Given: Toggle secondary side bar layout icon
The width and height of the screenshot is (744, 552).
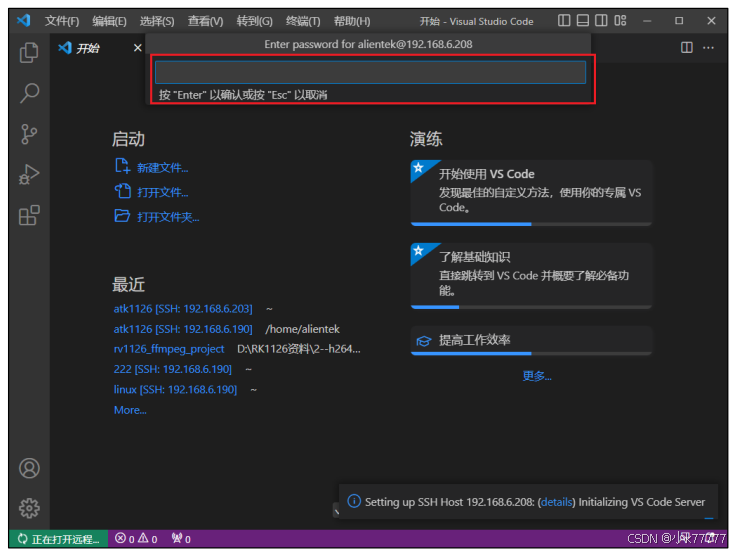Looking at the screenshot, I should [x=601, y=20].
